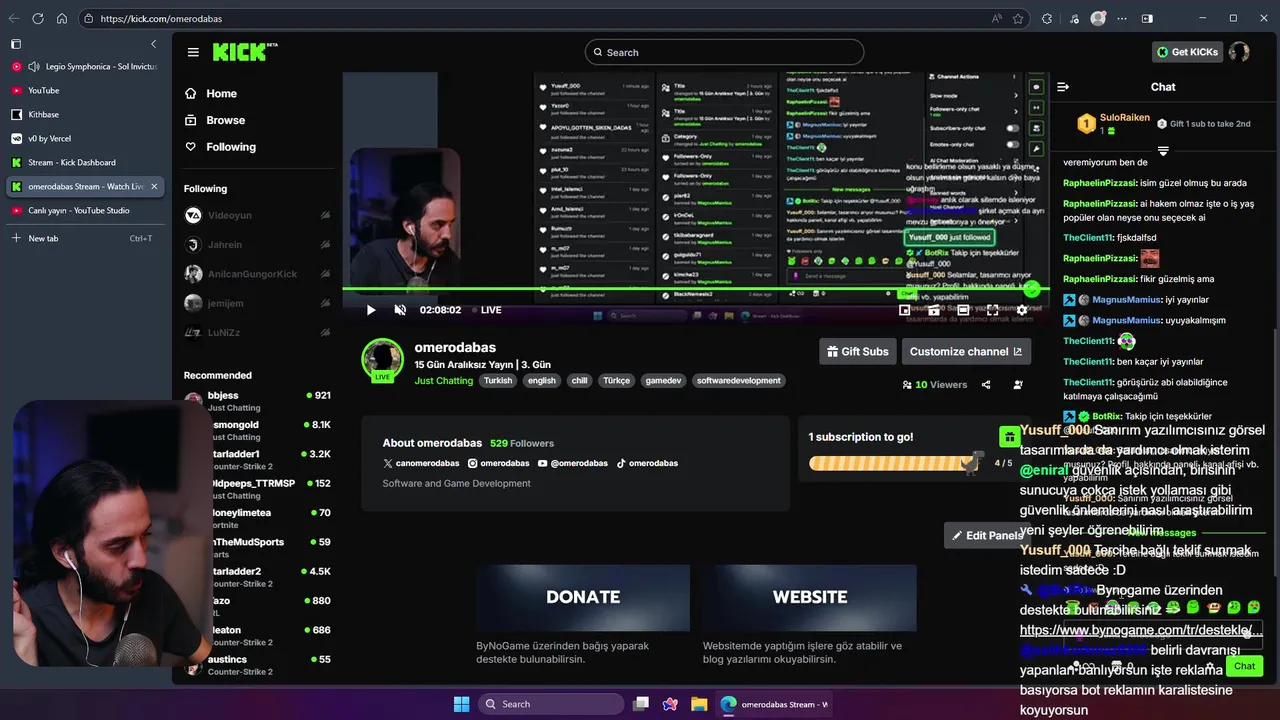Refresh the browser page

click(38, 18)
